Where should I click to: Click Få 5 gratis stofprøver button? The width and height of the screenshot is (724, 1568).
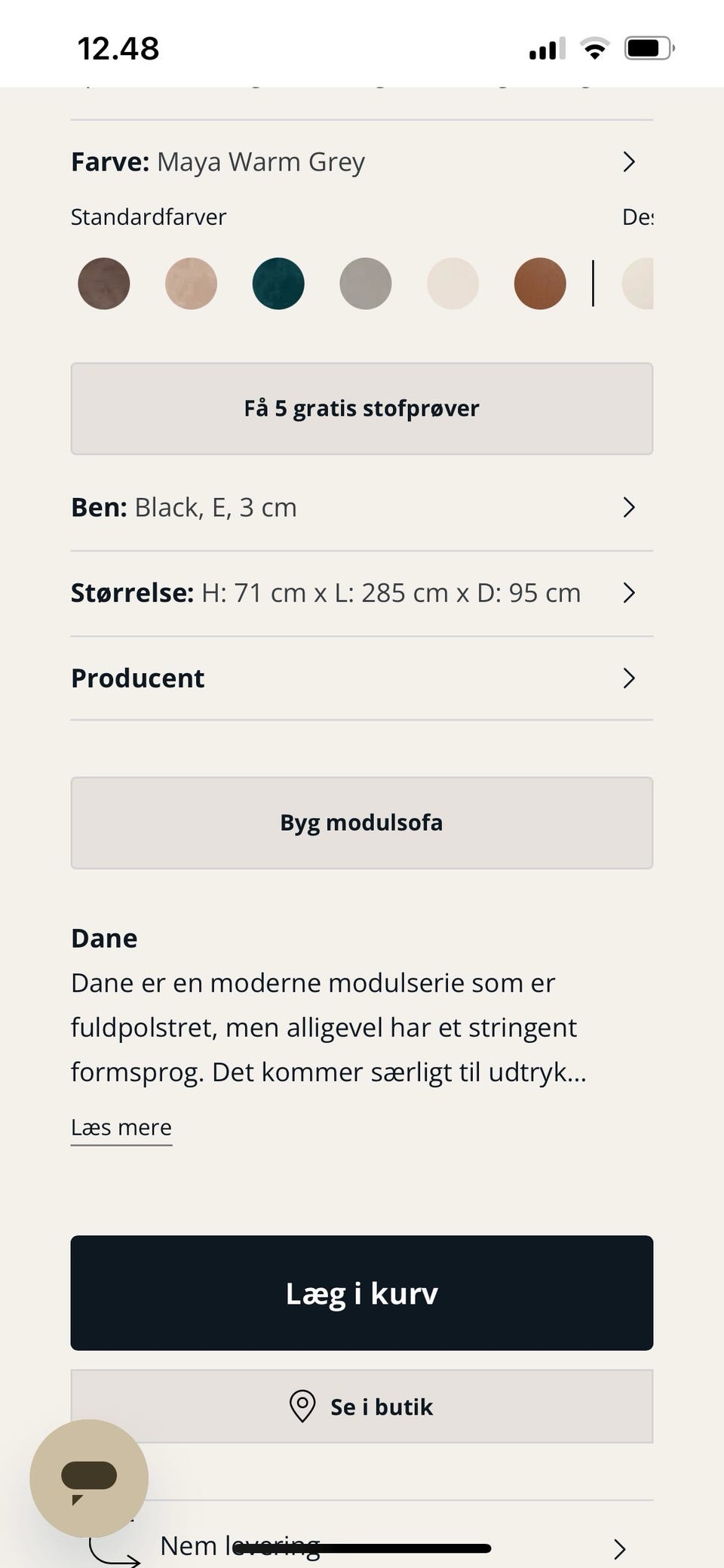point(362,409)
